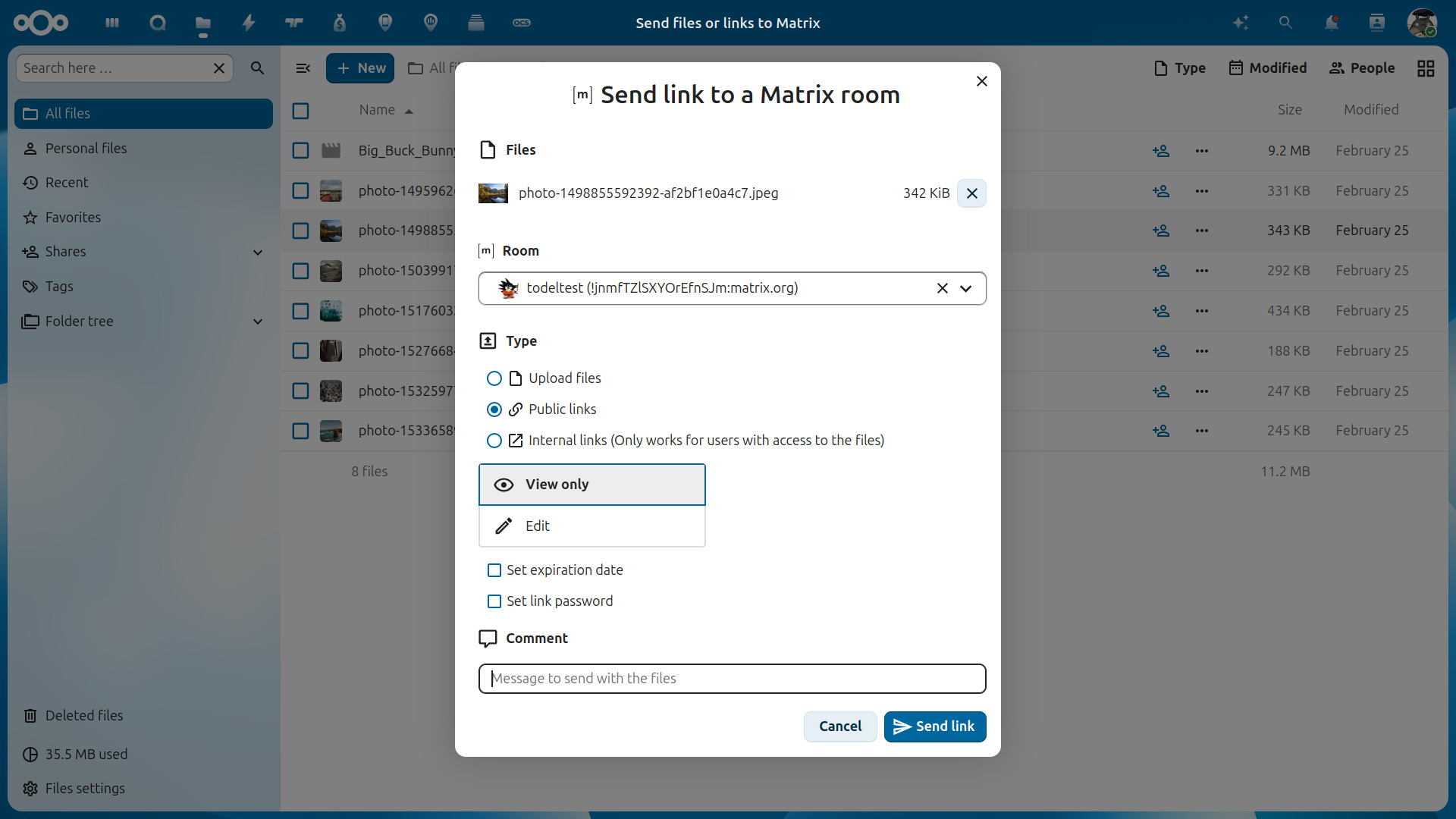Open the Room selection dropdown arrow
This screenshot has height=819, width=1456.
coord(966,288)
